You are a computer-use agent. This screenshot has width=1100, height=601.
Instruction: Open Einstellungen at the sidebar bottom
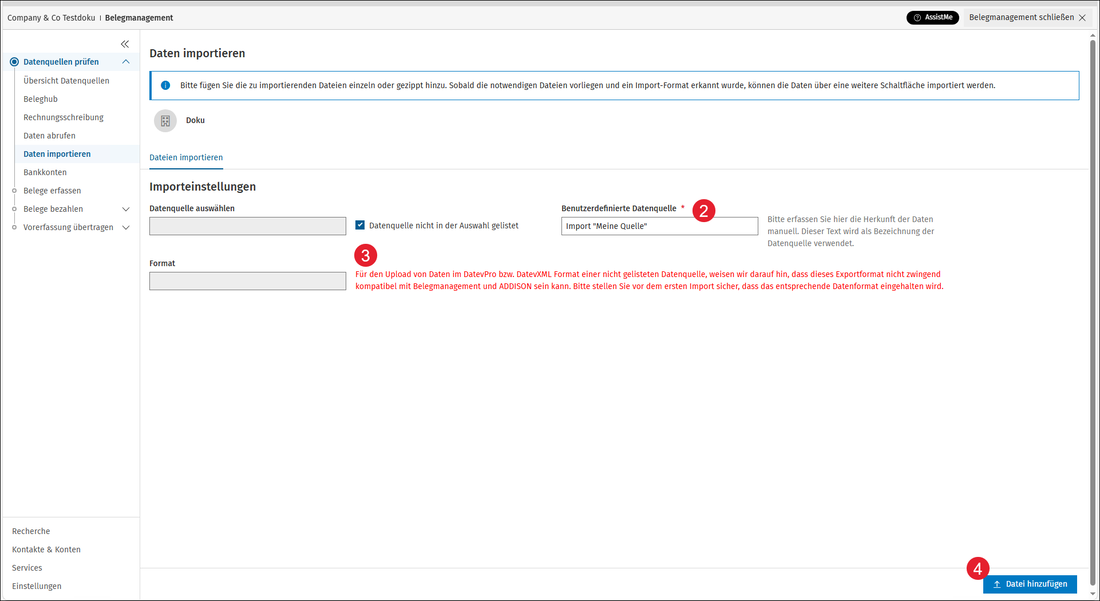(x=36, y=586)
